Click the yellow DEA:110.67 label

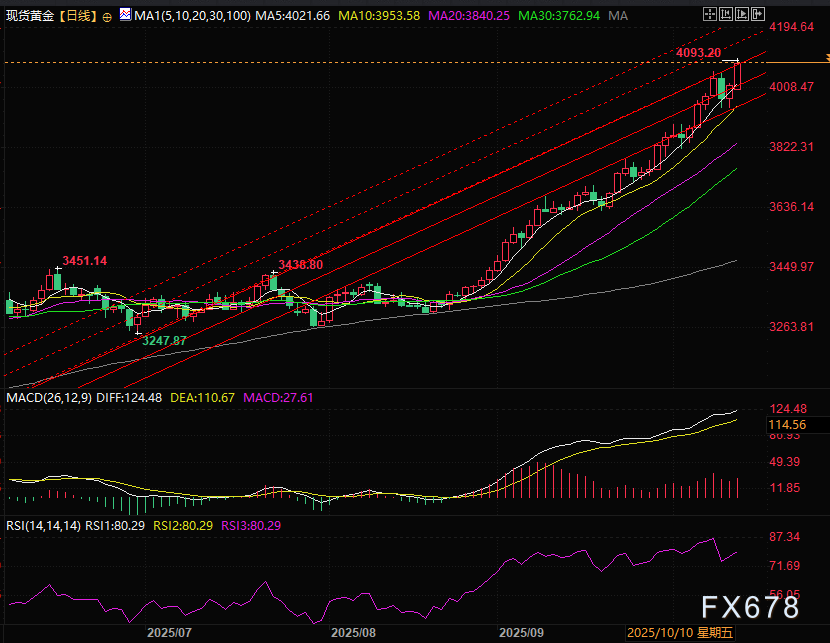202,397
